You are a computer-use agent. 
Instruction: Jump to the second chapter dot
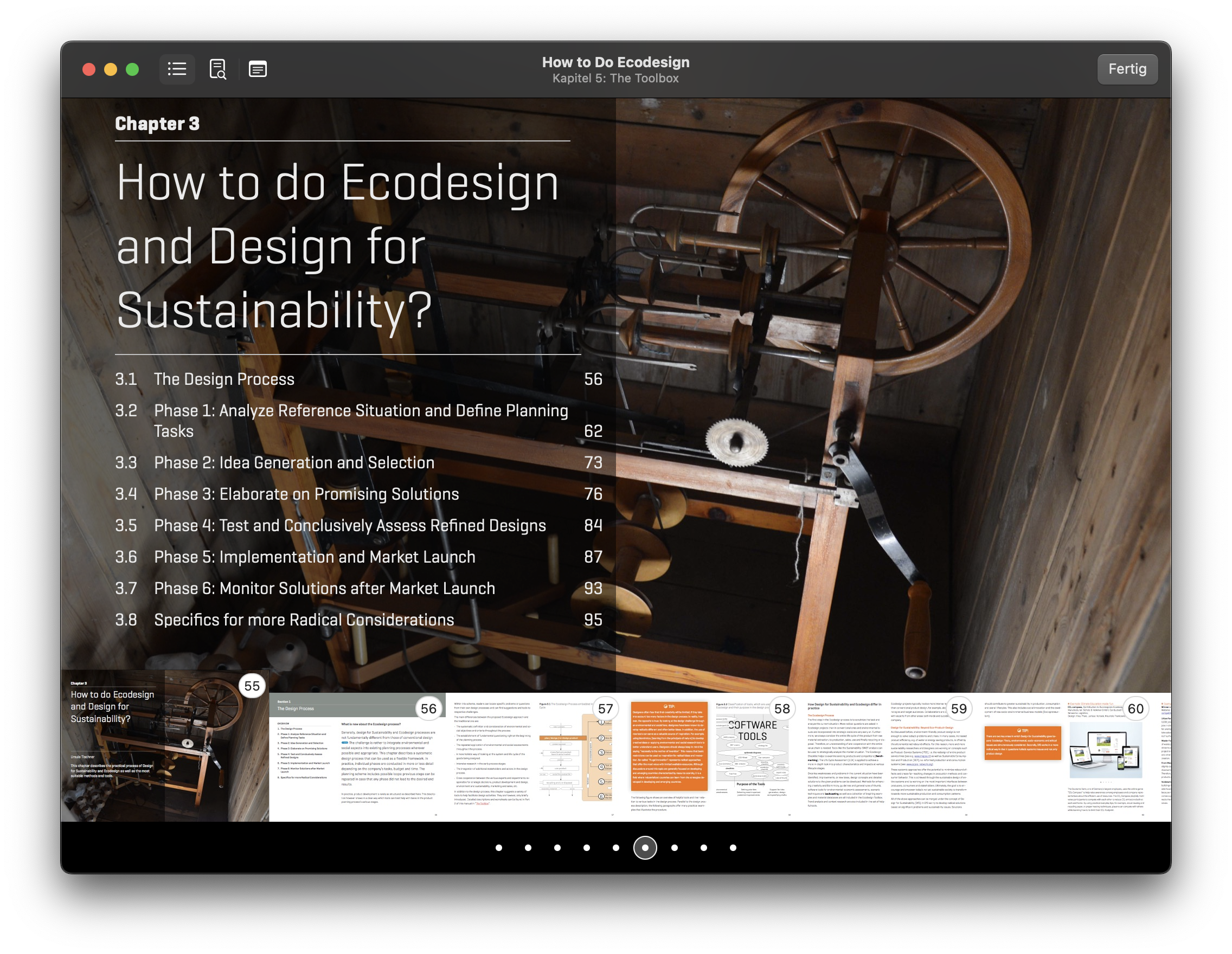(528, 847)
